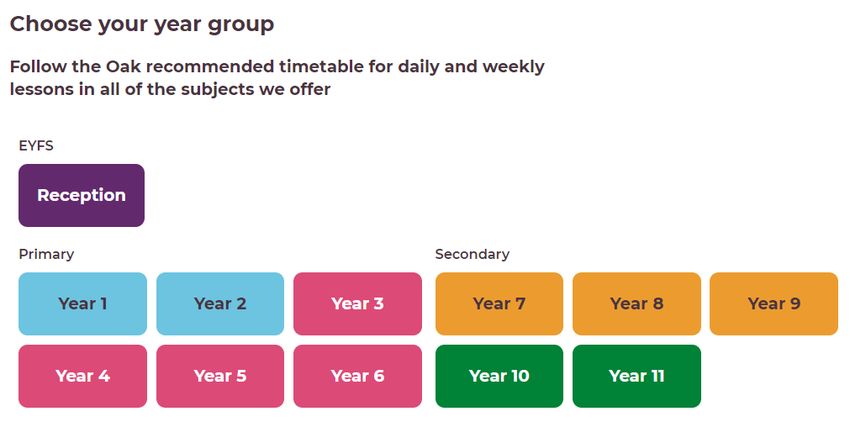Screen dimensions: 850x422
Task: Click the 'lessons in all of the subjects' line
Action: tap(170, 89)
